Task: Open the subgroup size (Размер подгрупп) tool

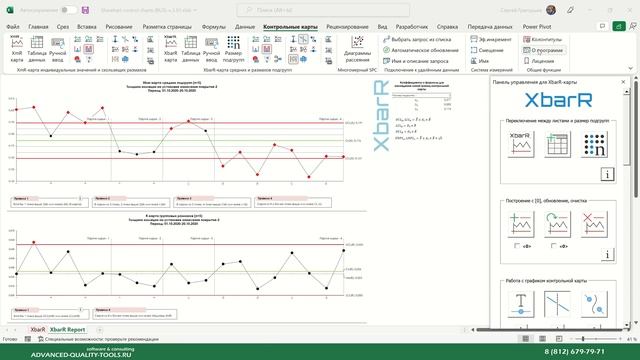Action: point(233,49)
